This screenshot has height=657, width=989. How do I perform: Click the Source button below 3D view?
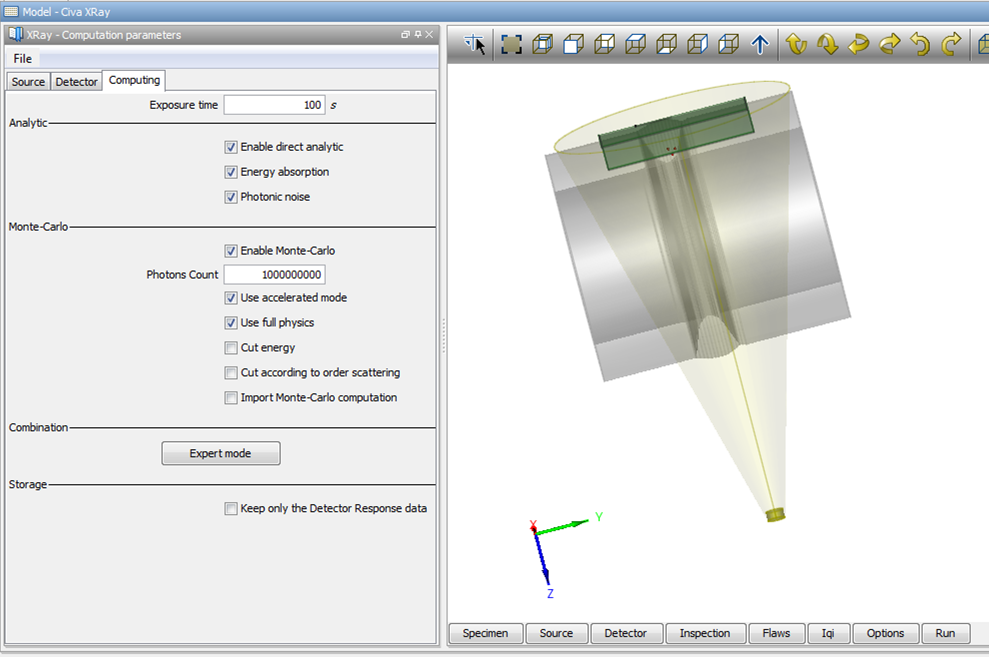(557, 633)
